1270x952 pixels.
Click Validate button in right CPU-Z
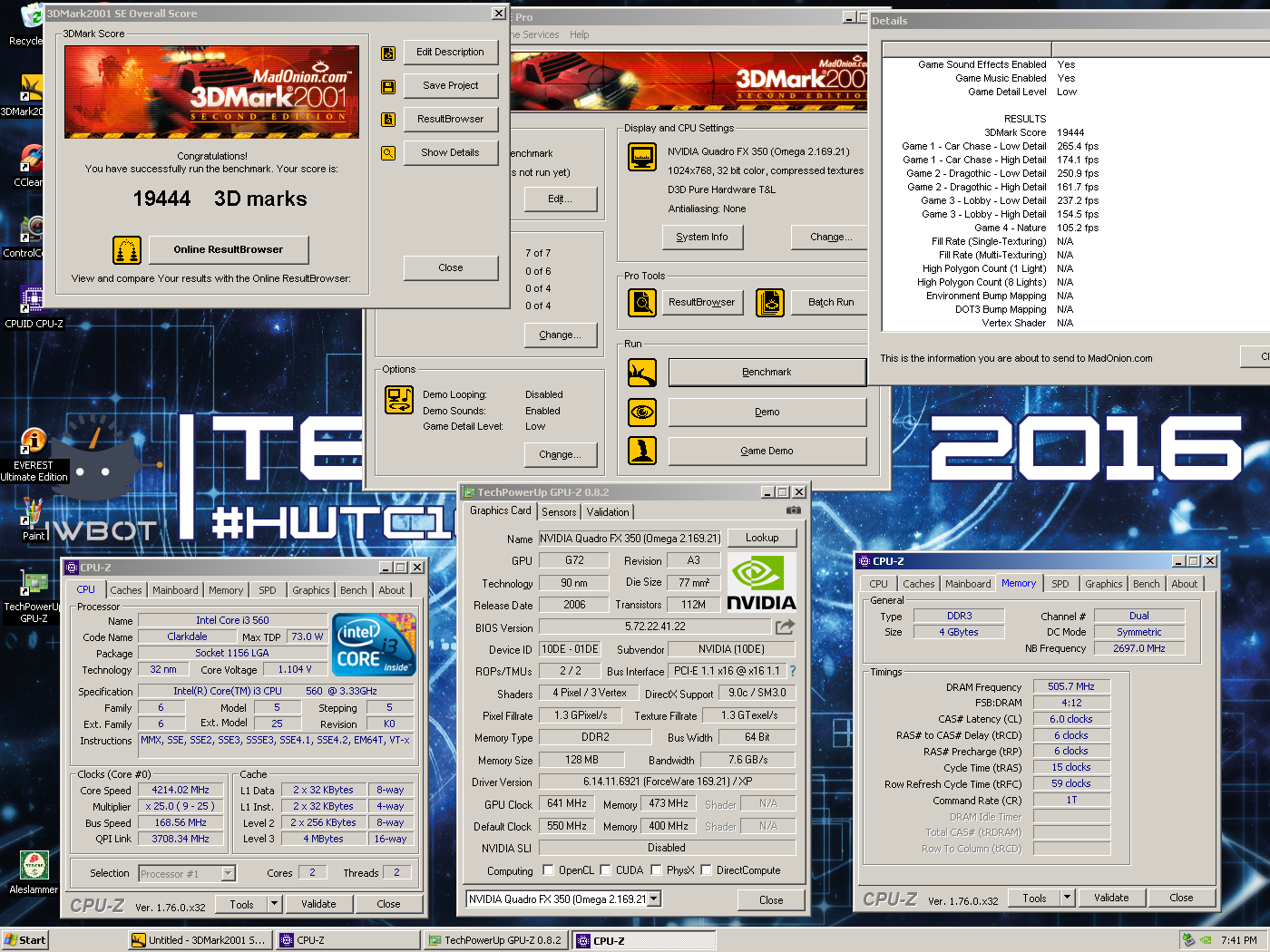pos(1111,898)
